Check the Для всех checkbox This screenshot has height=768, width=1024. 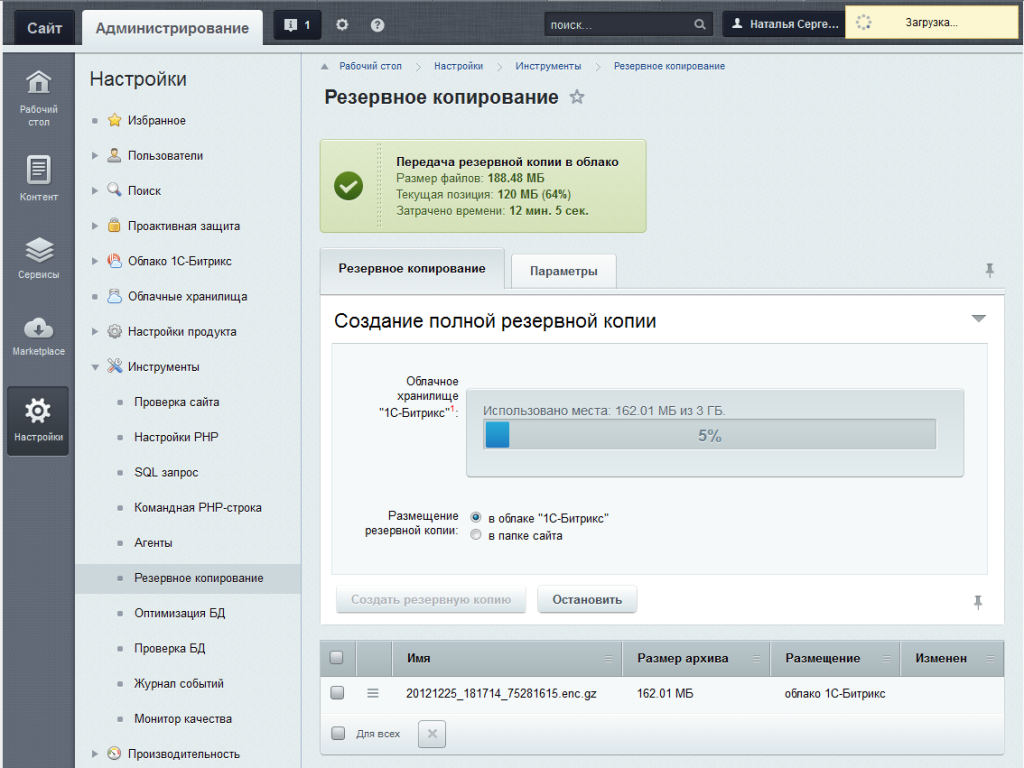click(x=338, y=733)
